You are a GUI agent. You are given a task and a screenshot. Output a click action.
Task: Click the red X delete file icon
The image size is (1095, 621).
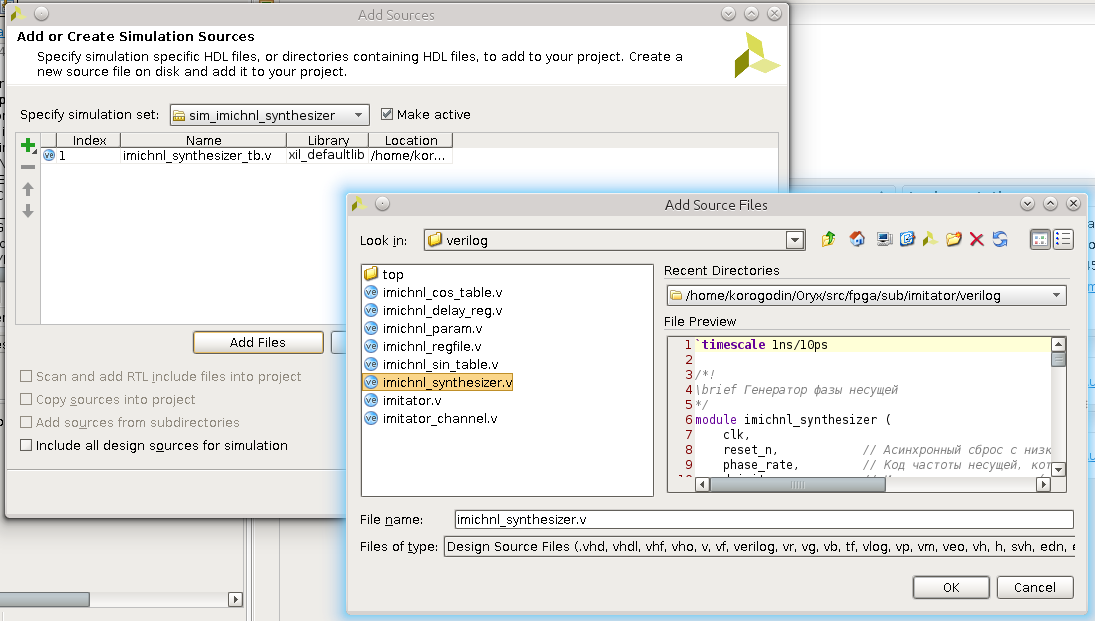(x=976, y=240)
